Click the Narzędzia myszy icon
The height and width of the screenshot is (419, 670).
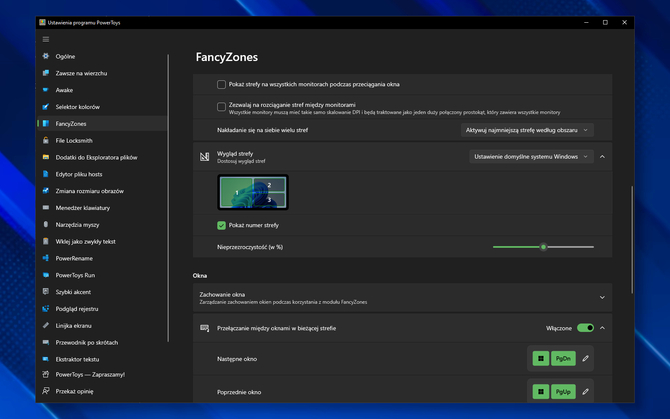(46, 225)
